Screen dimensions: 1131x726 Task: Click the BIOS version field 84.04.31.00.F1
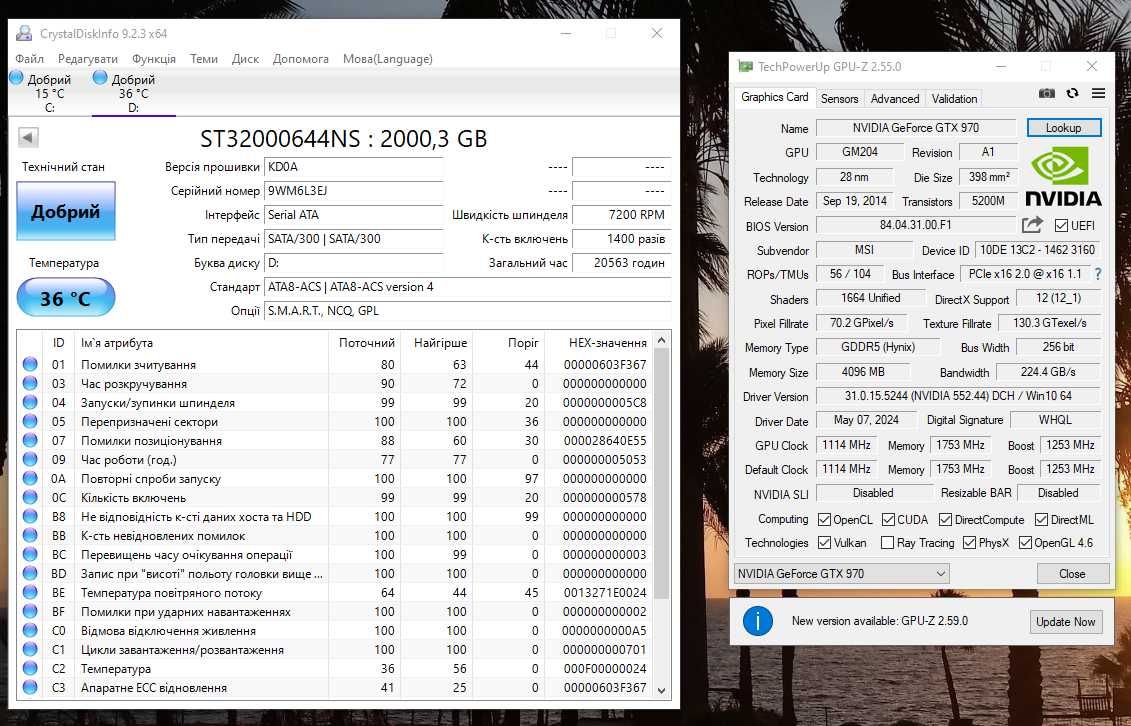[x=916, y=225]
